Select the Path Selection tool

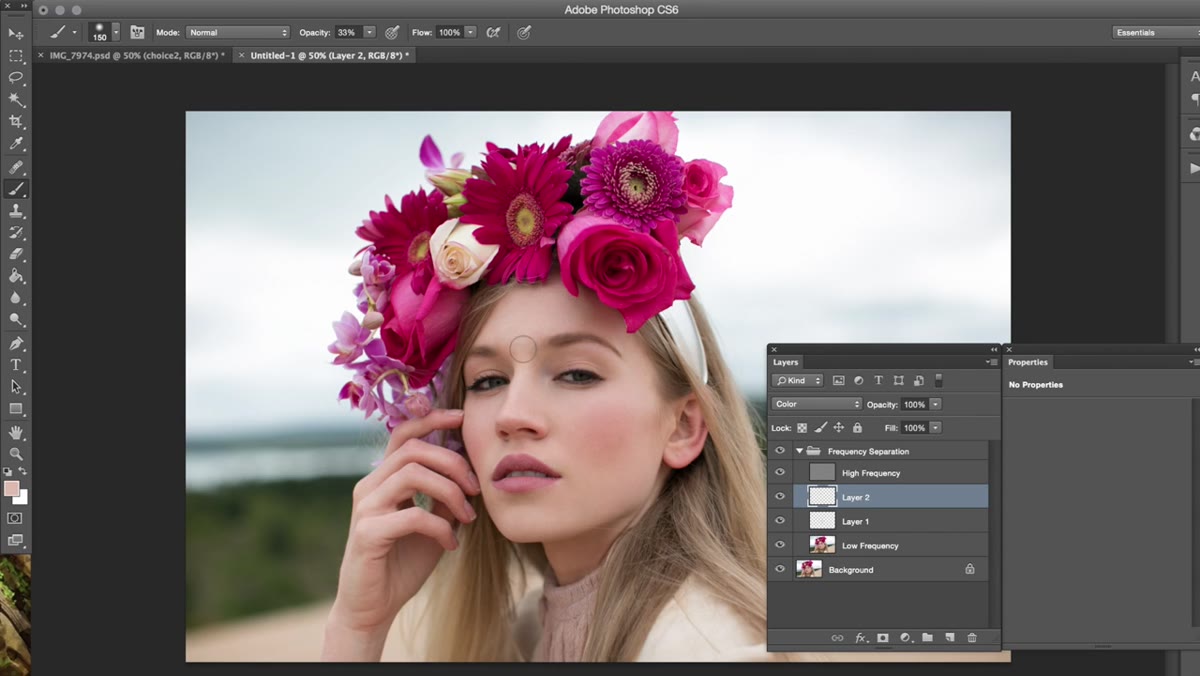16,387
